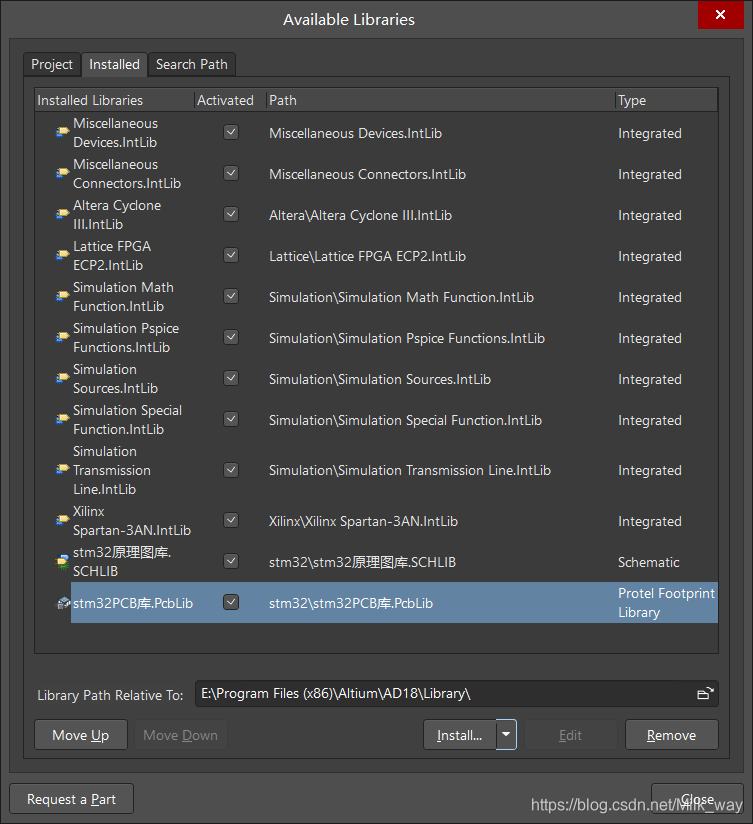Click Request a Part button

[x=71, y=799]
